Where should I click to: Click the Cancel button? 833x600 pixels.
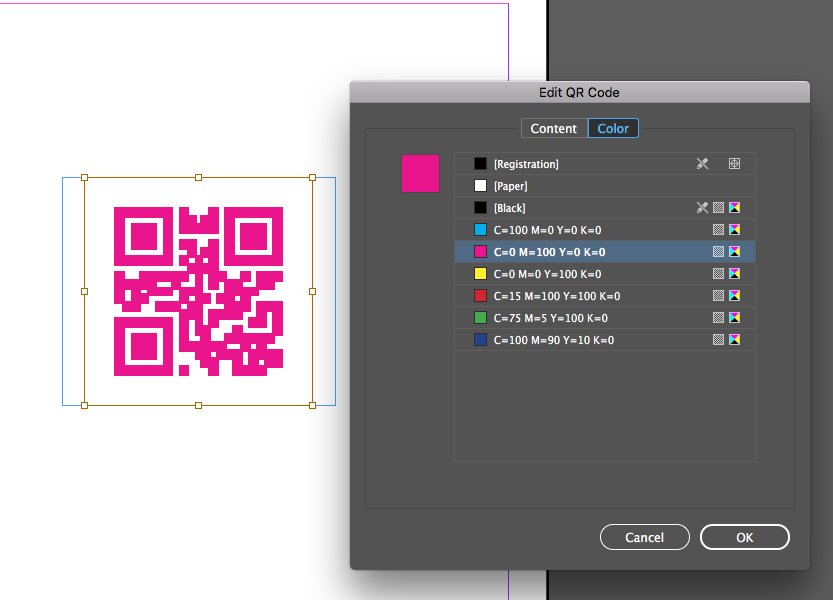644,537
